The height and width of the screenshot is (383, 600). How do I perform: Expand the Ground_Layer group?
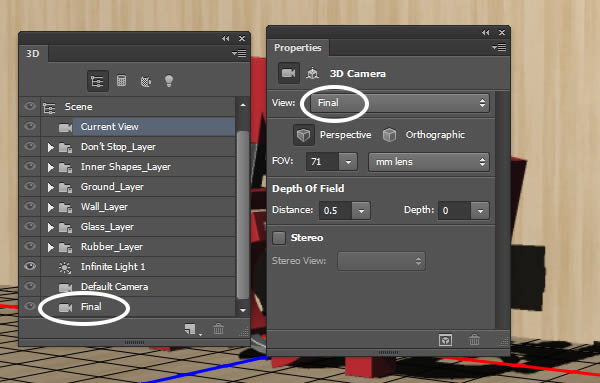point(51,187)
